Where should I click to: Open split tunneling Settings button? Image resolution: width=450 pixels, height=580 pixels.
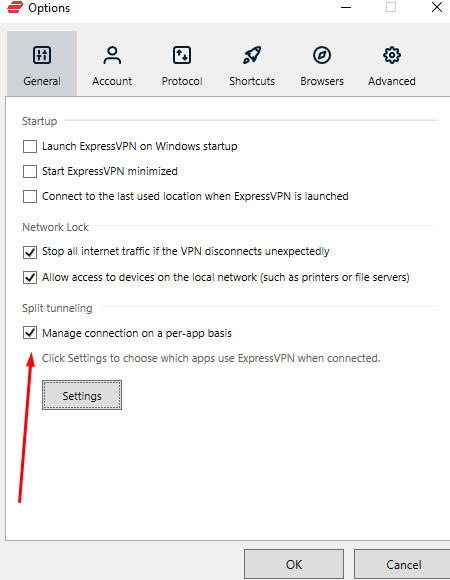(x=82, y=395)
